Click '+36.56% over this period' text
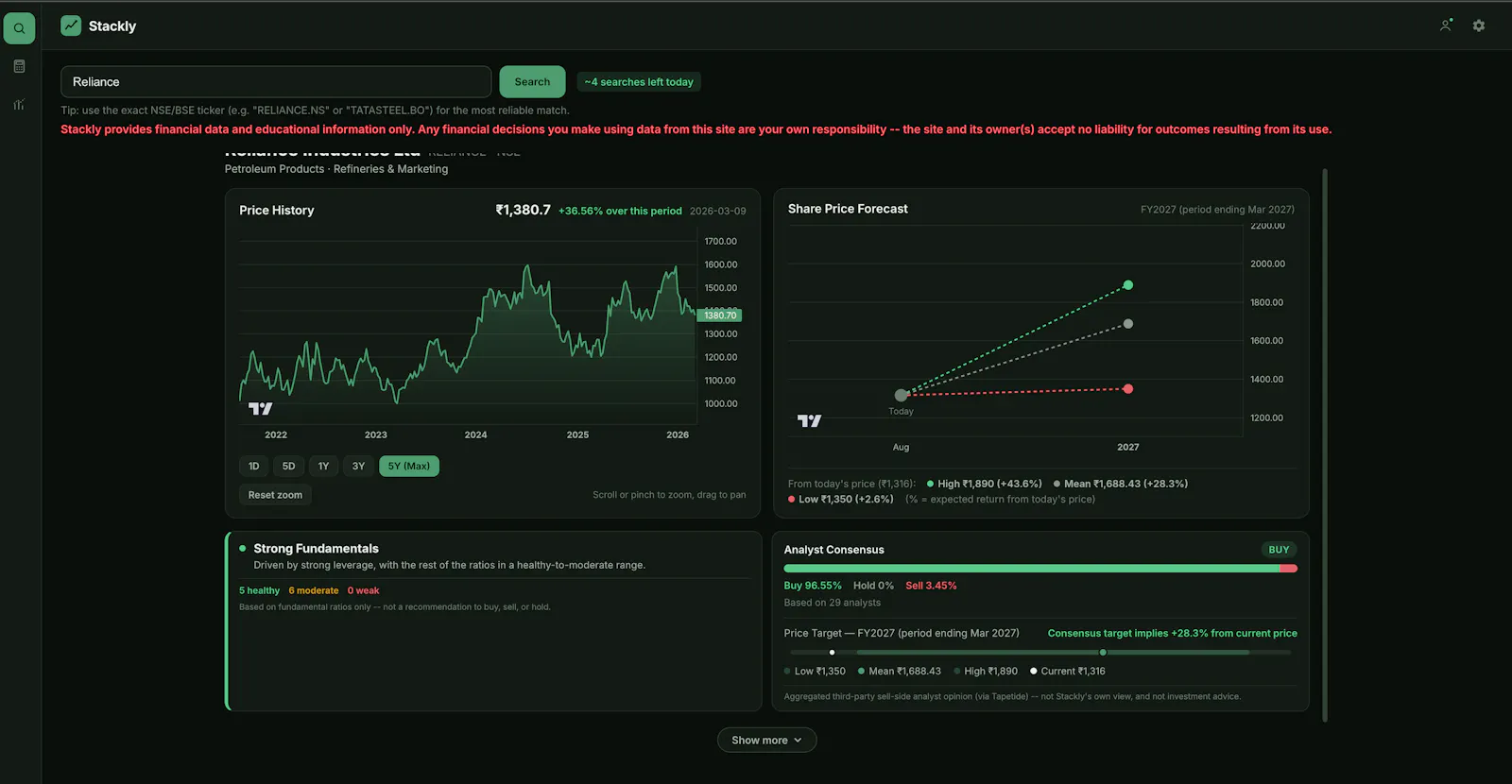 point(620,211)
